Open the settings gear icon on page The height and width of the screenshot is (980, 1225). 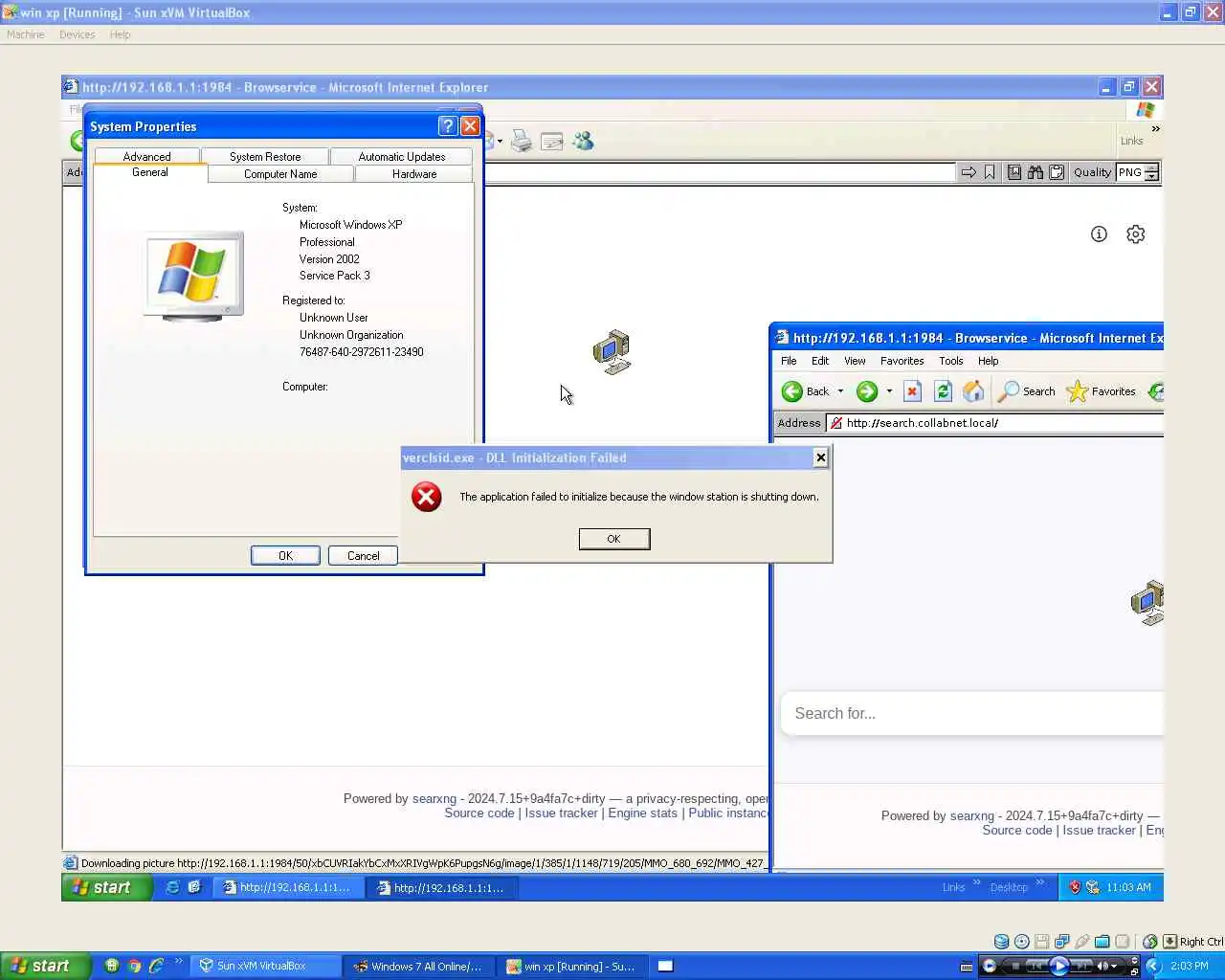(x=1135, y=234)
